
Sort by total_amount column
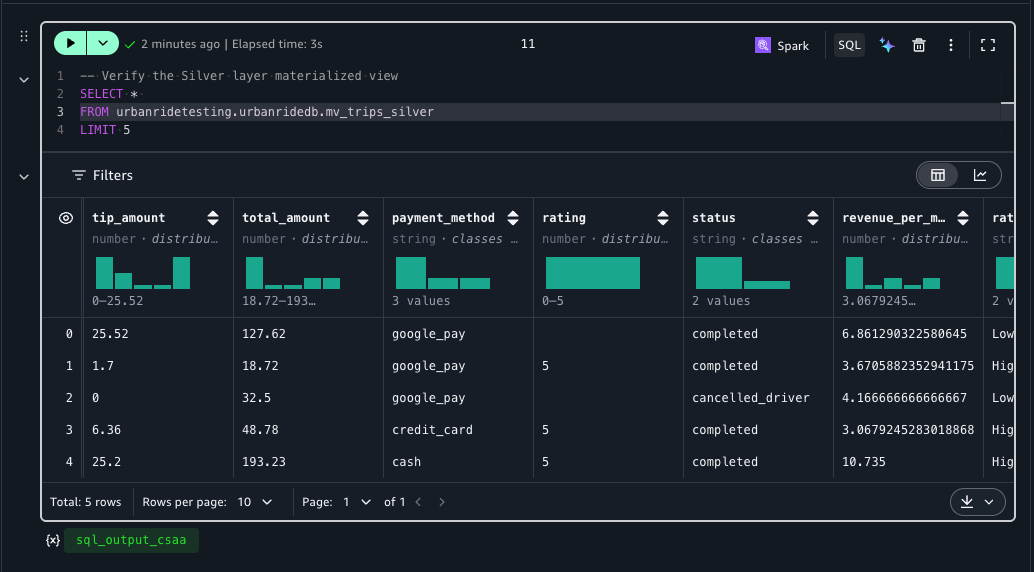363,218
